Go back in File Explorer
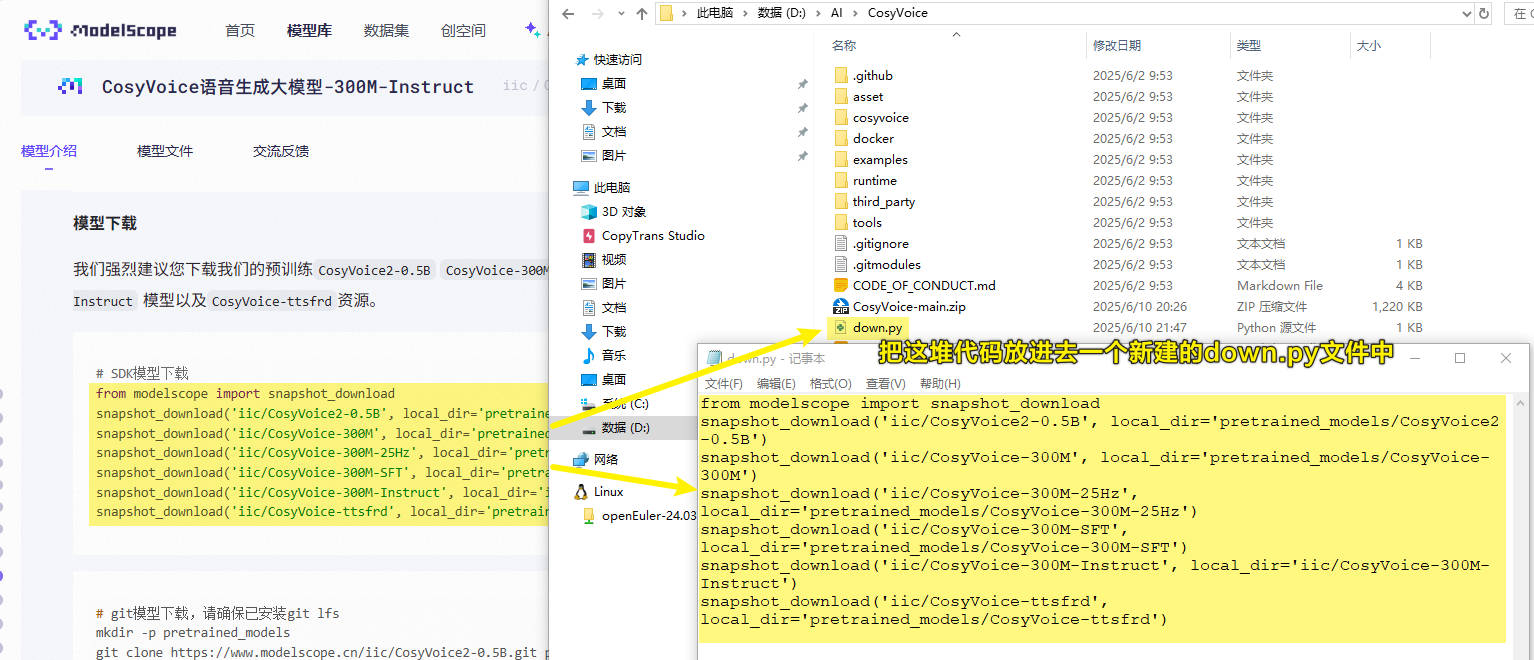Image resolution: width=1534 pixels, height=660 pixels. (x=569, y=13)
